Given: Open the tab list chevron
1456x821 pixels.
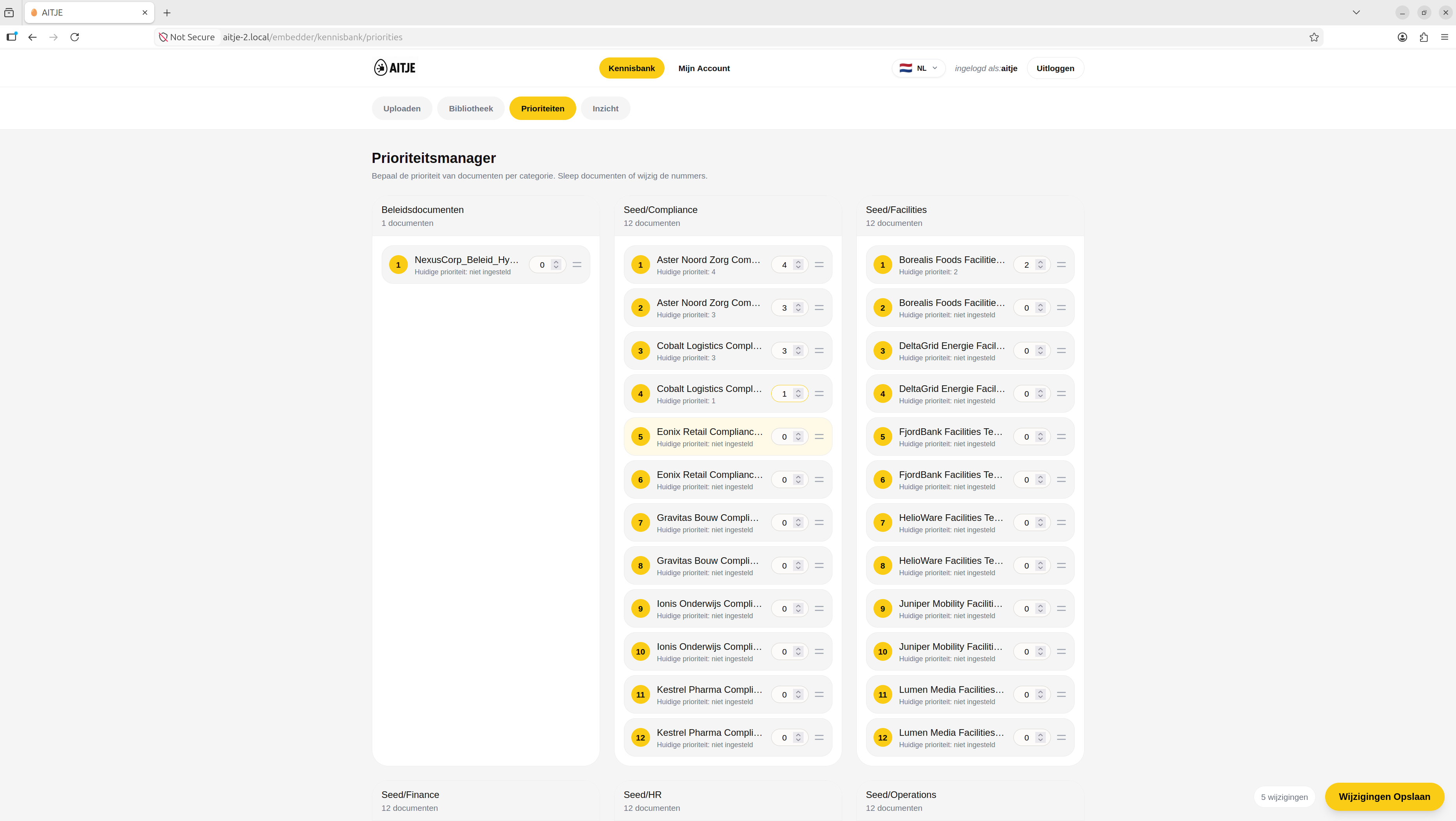Looking at the screenshot, I should [x=1356, y=13].
